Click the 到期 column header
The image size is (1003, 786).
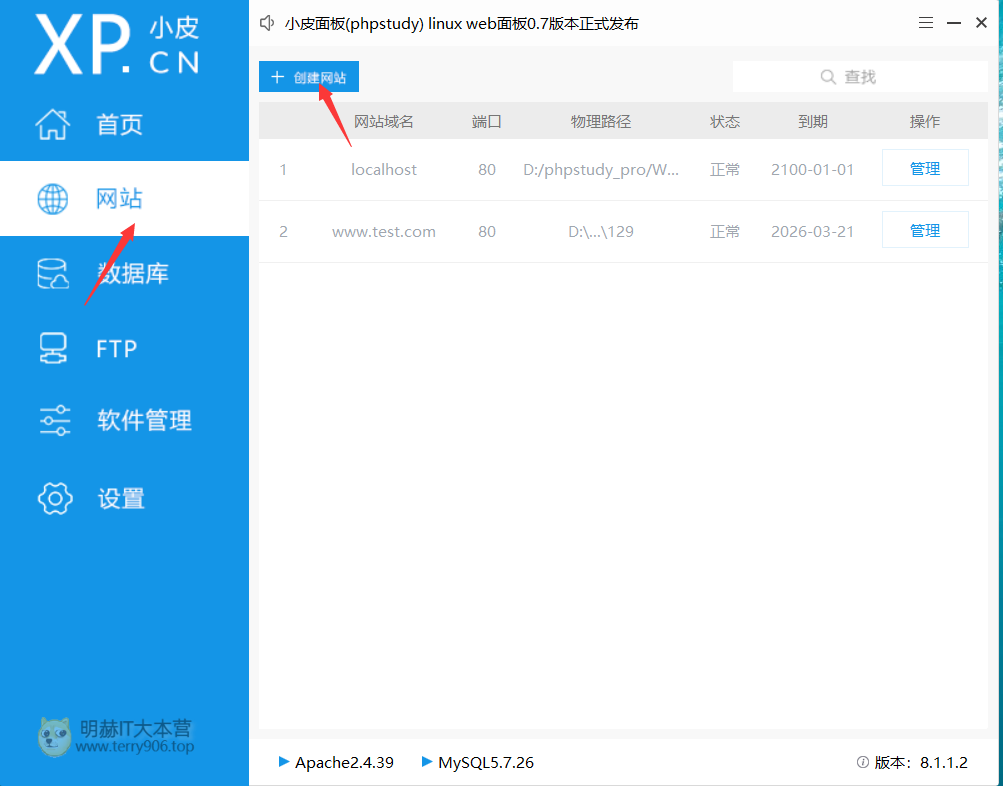point(812,122)
